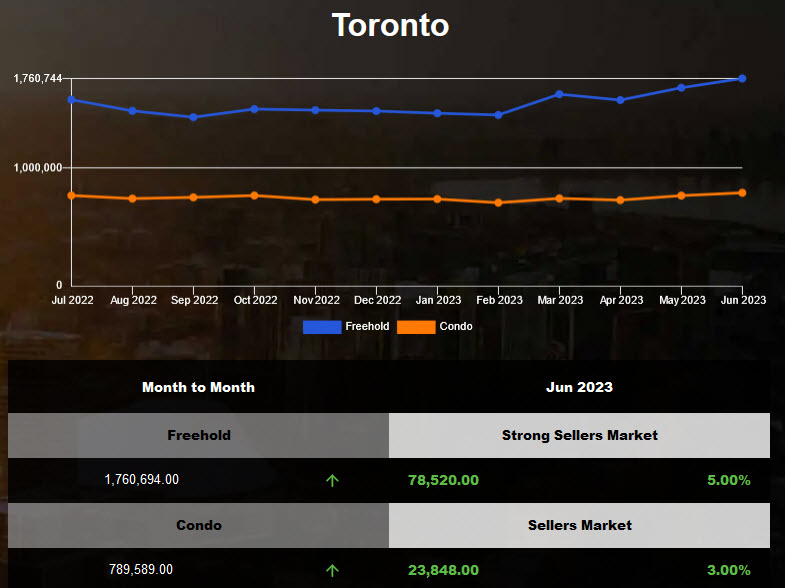Click the Freehold Mar 2023 data point
The height and width of the screenshot is (588, 785).
[x=559, y=94]
